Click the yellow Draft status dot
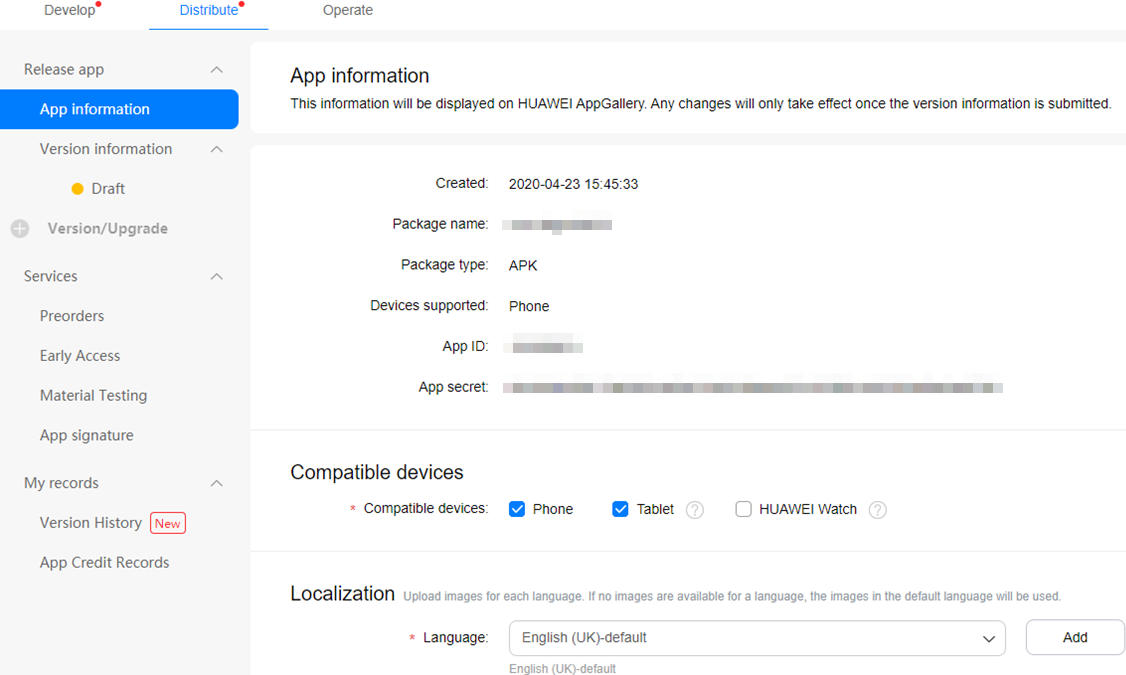 coord(78,189)
